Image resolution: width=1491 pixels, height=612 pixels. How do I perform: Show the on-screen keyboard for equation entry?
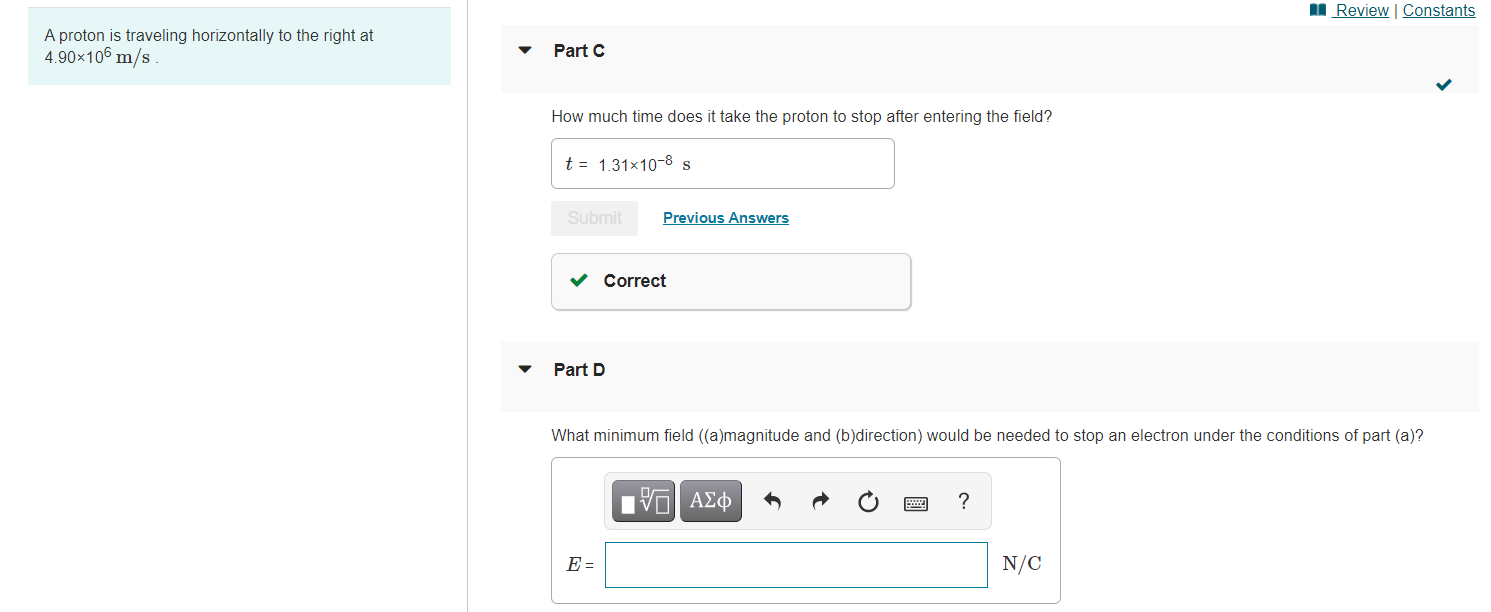coord(915,502)
